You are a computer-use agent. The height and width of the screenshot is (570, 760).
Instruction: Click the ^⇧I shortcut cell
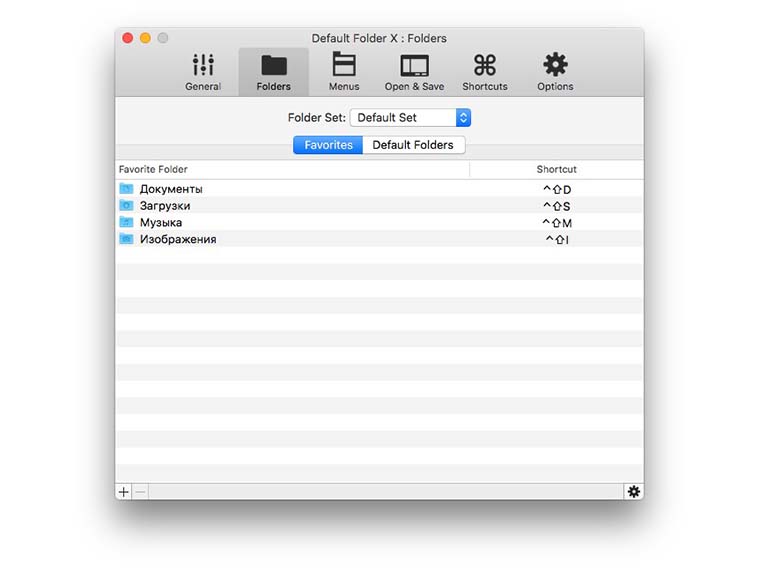tap(557, 239)
